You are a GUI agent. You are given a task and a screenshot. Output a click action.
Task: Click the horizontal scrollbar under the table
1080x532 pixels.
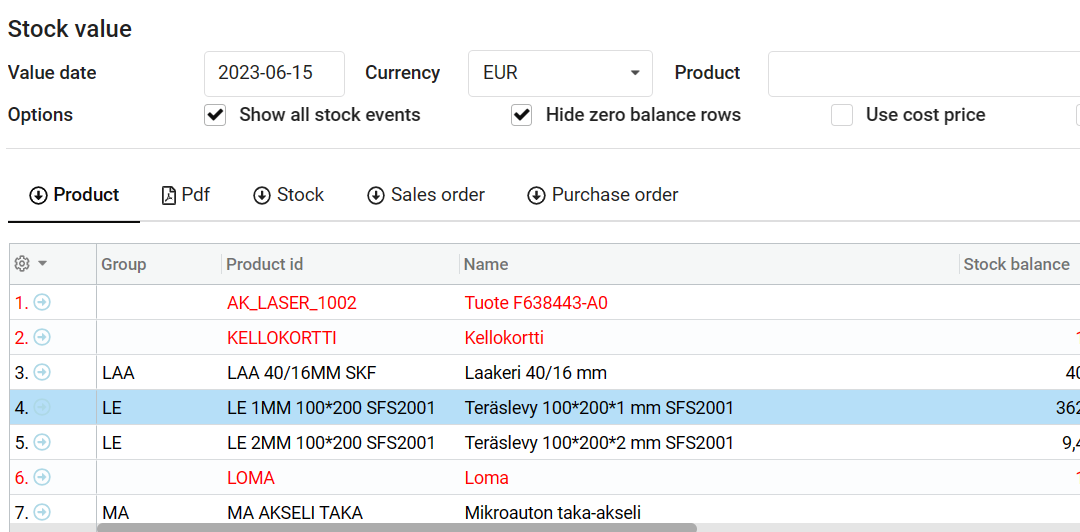coord(397,527)
